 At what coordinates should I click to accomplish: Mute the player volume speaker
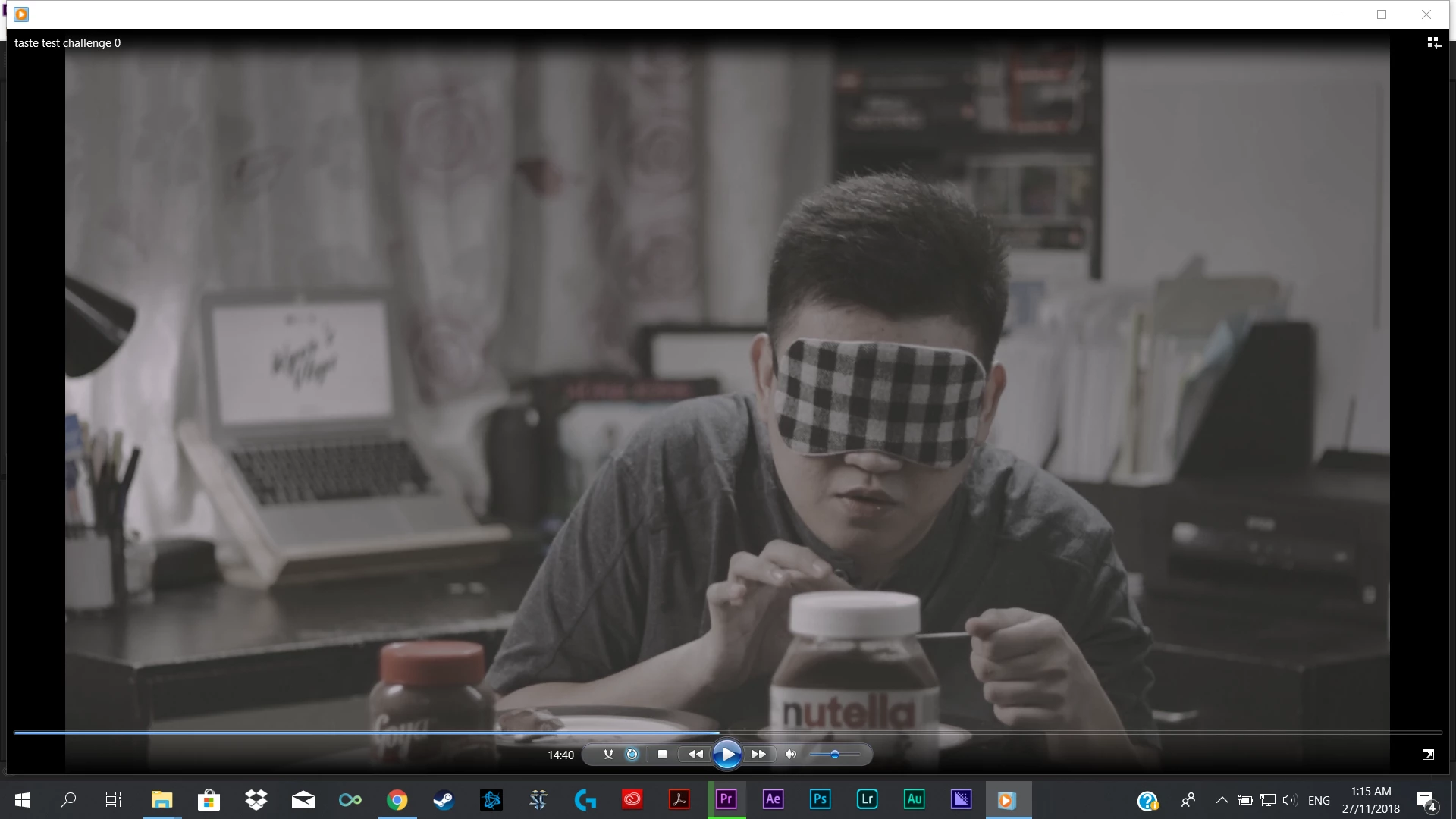791,755
